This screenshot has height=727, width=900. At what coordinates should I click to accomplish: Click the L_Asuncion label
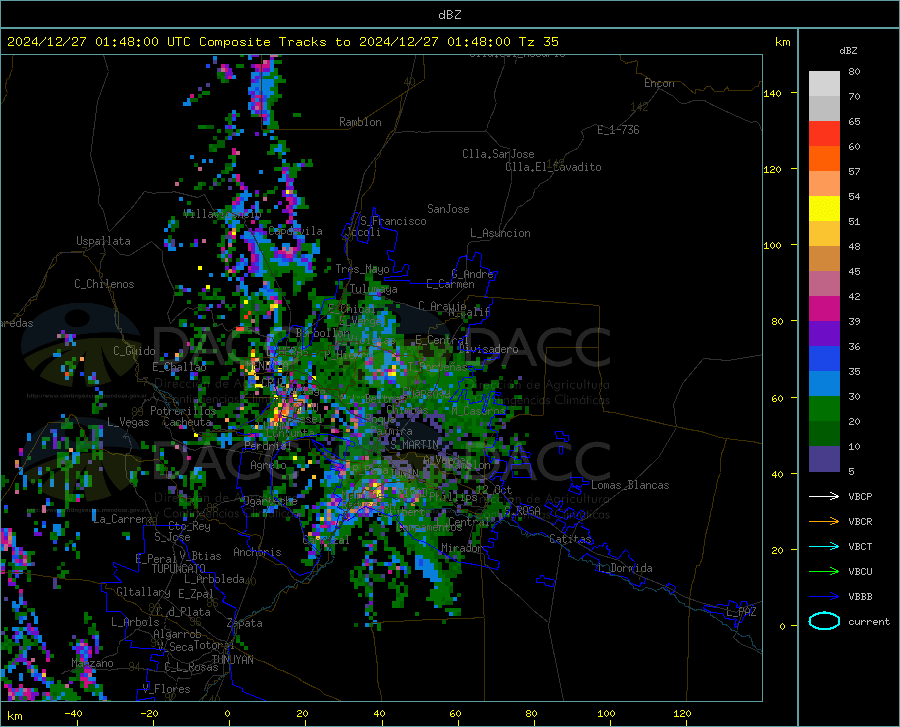[500, 233]
